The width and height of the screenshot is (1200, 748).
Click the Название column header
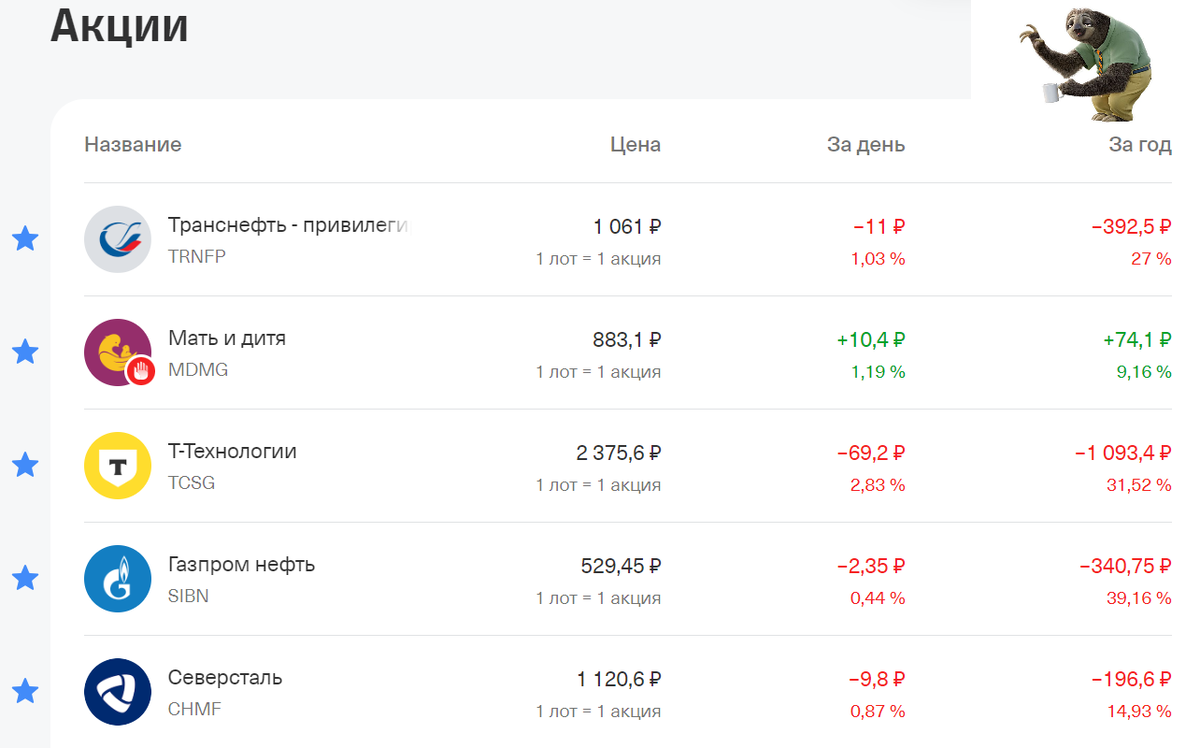pos(132,144)
